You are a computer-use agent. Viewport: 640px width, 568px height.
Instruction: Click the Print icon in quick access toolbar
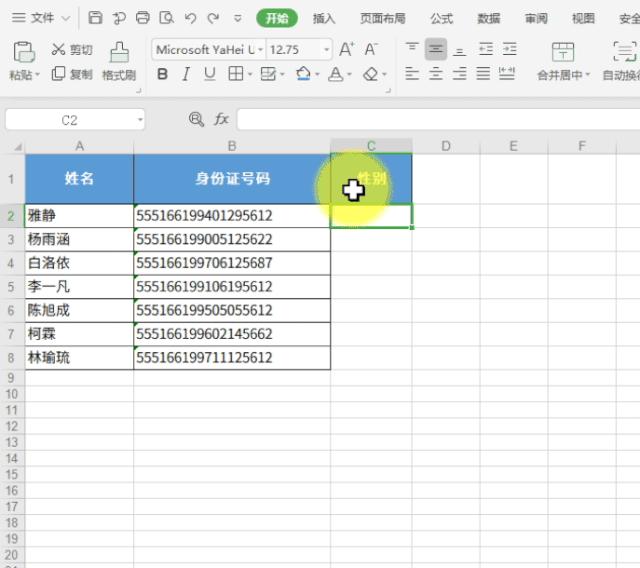click(142, 18)
